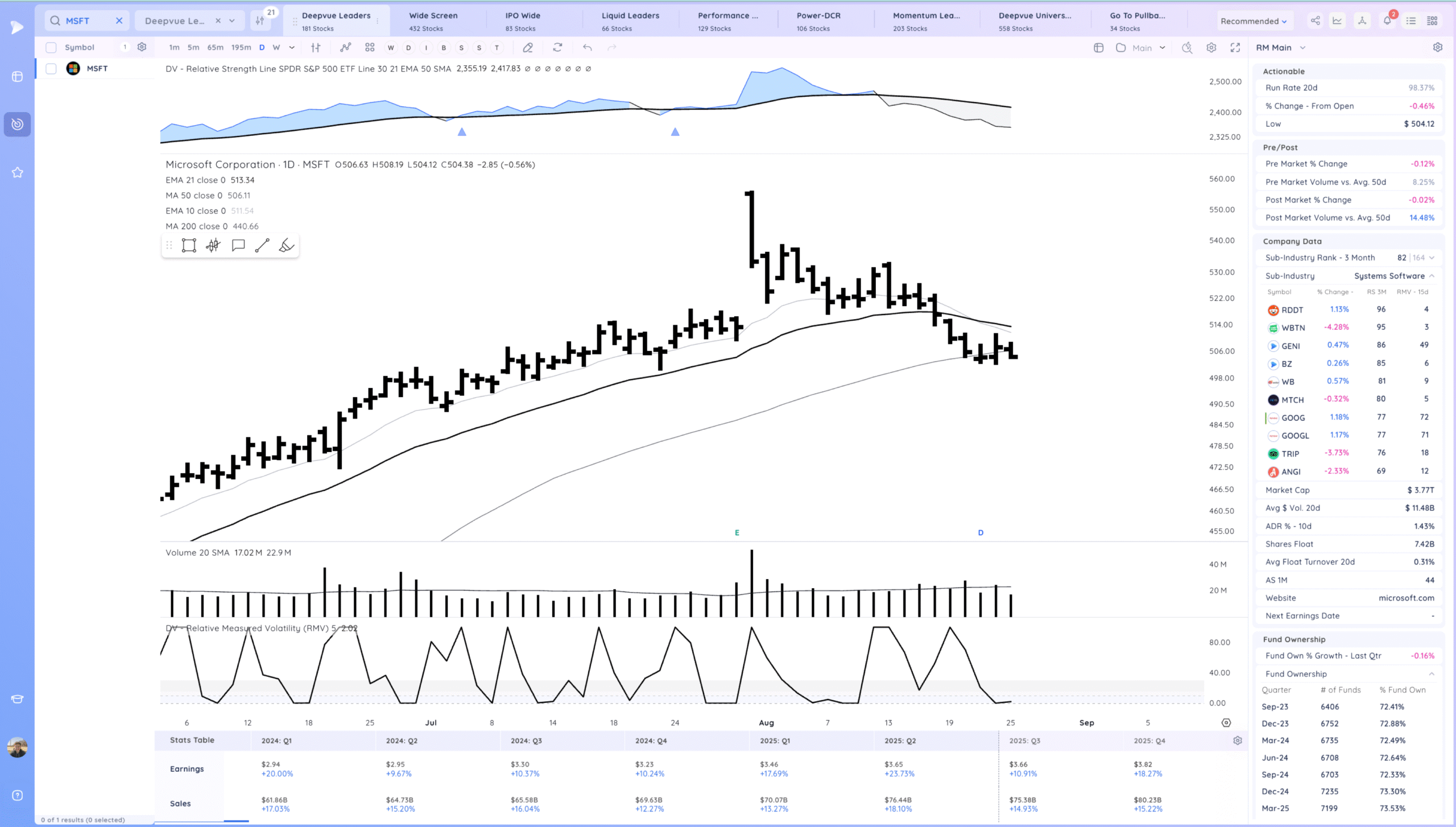Image resolution: width=1456 pixels, height=827 pixels.
Task: Check the MSFT row checkbox
Action: [x=51, y=69]
